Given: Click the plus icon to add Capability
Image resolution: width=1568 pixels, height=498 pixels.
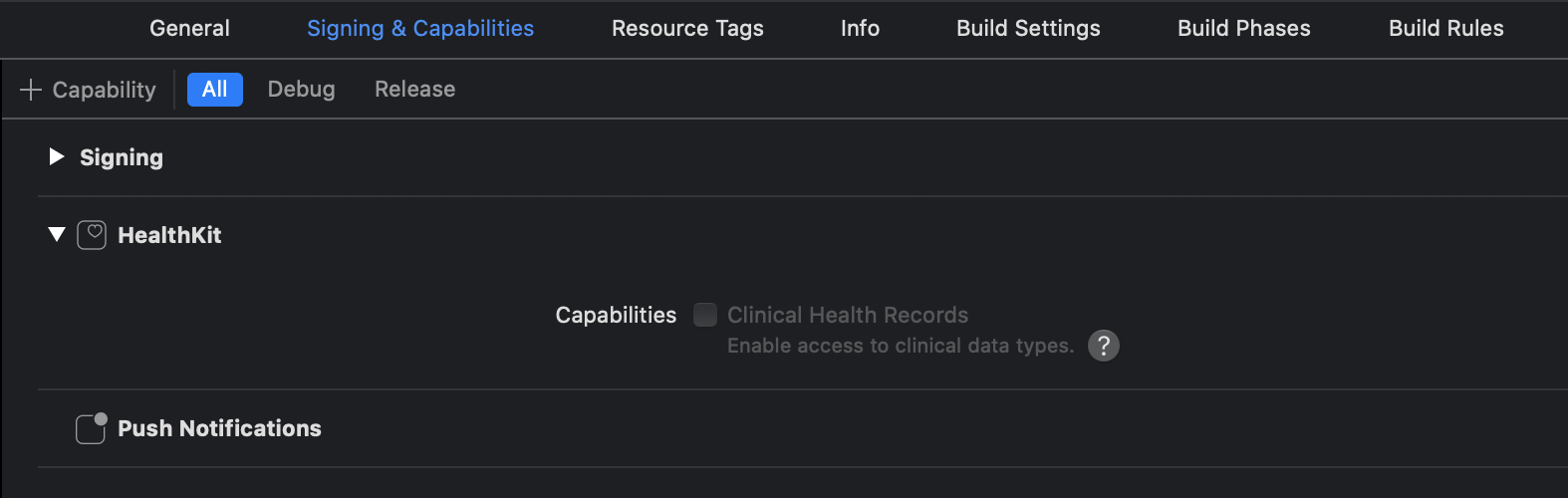Looking at the screenshot, I should coord(31,90).
